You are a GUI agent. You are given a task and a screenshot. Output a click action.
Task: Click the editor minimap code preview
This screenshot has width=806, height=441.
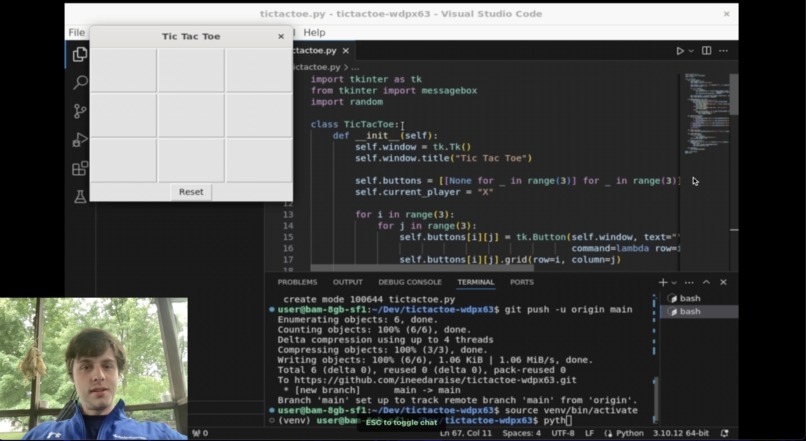point(703,113)
